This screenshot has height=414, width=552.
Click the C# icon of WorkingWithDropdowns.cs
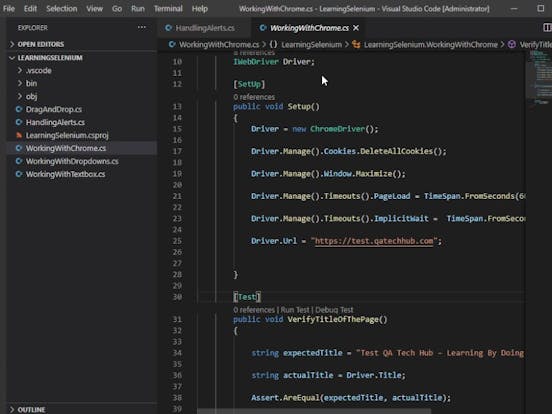coord(19,161)
